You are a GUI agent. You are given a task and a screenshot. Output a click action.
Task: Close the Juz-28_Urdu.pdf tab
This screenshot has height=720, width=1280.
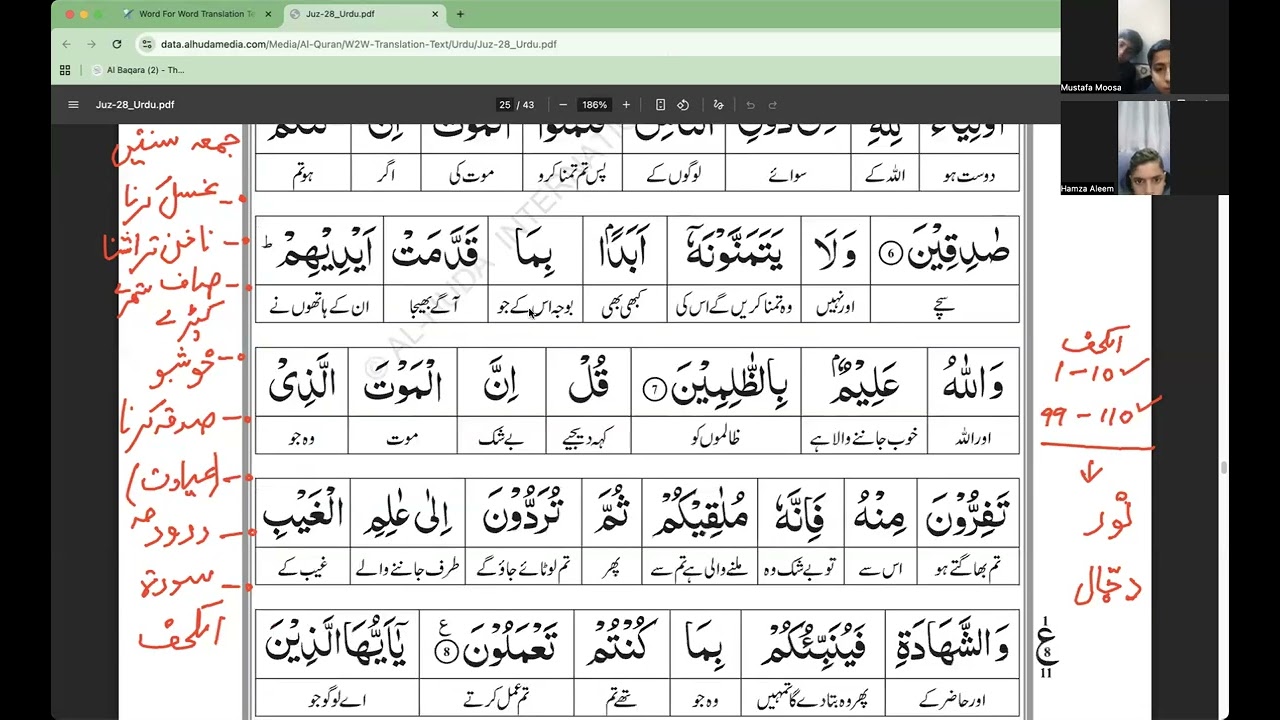pos(435,14)
